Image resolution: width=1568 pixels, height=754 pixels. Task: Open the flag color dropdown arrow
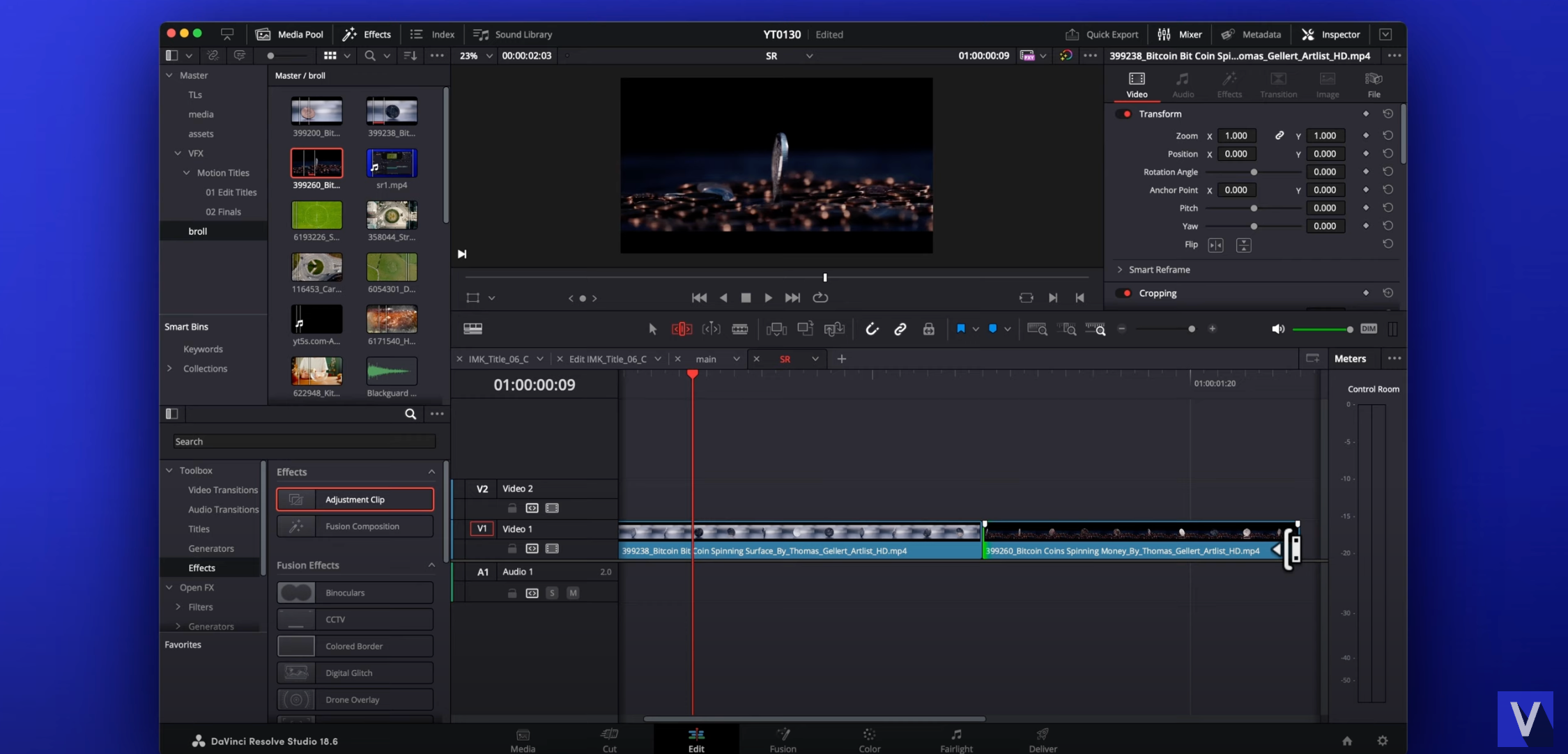[976, 329]
